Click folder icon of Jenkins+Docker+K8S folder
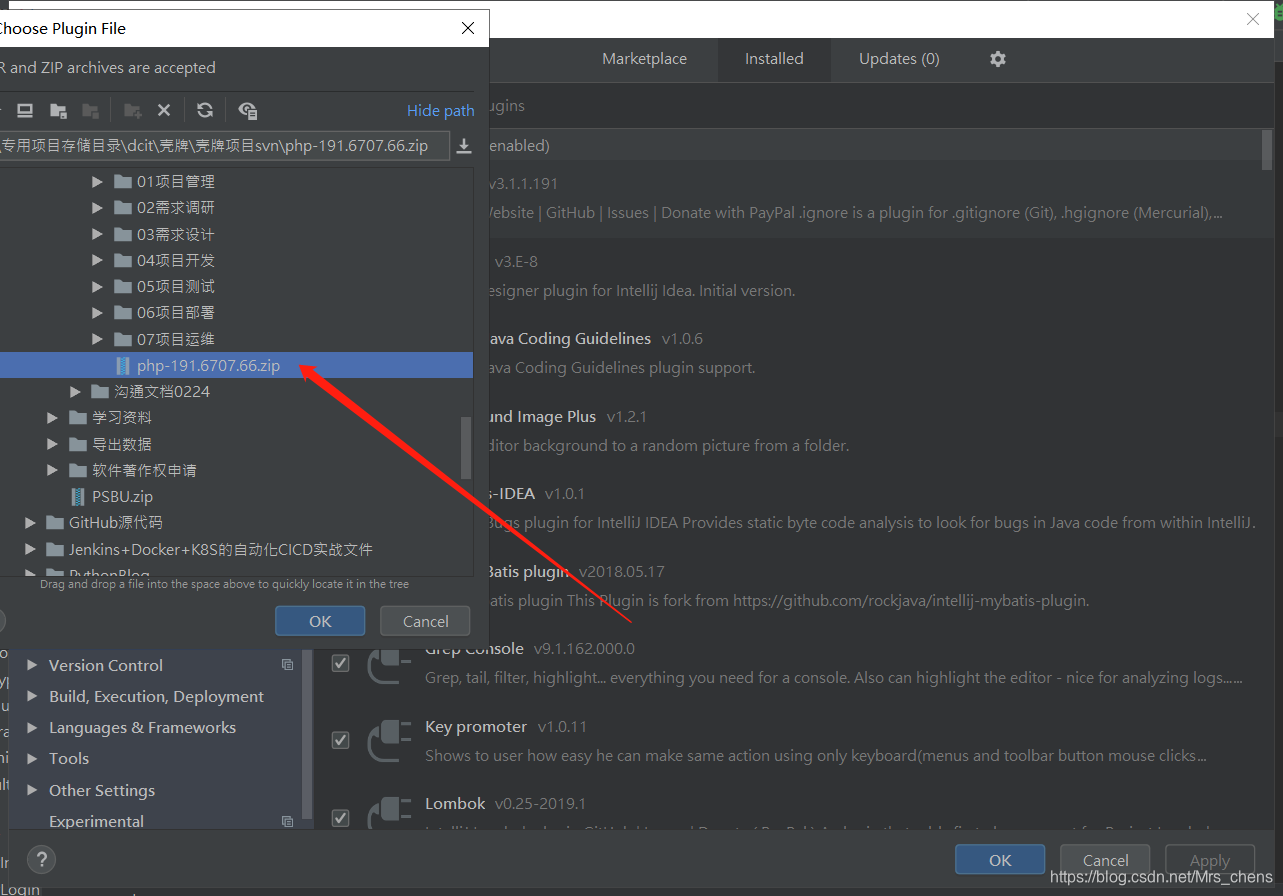 (x=55, y=549)
